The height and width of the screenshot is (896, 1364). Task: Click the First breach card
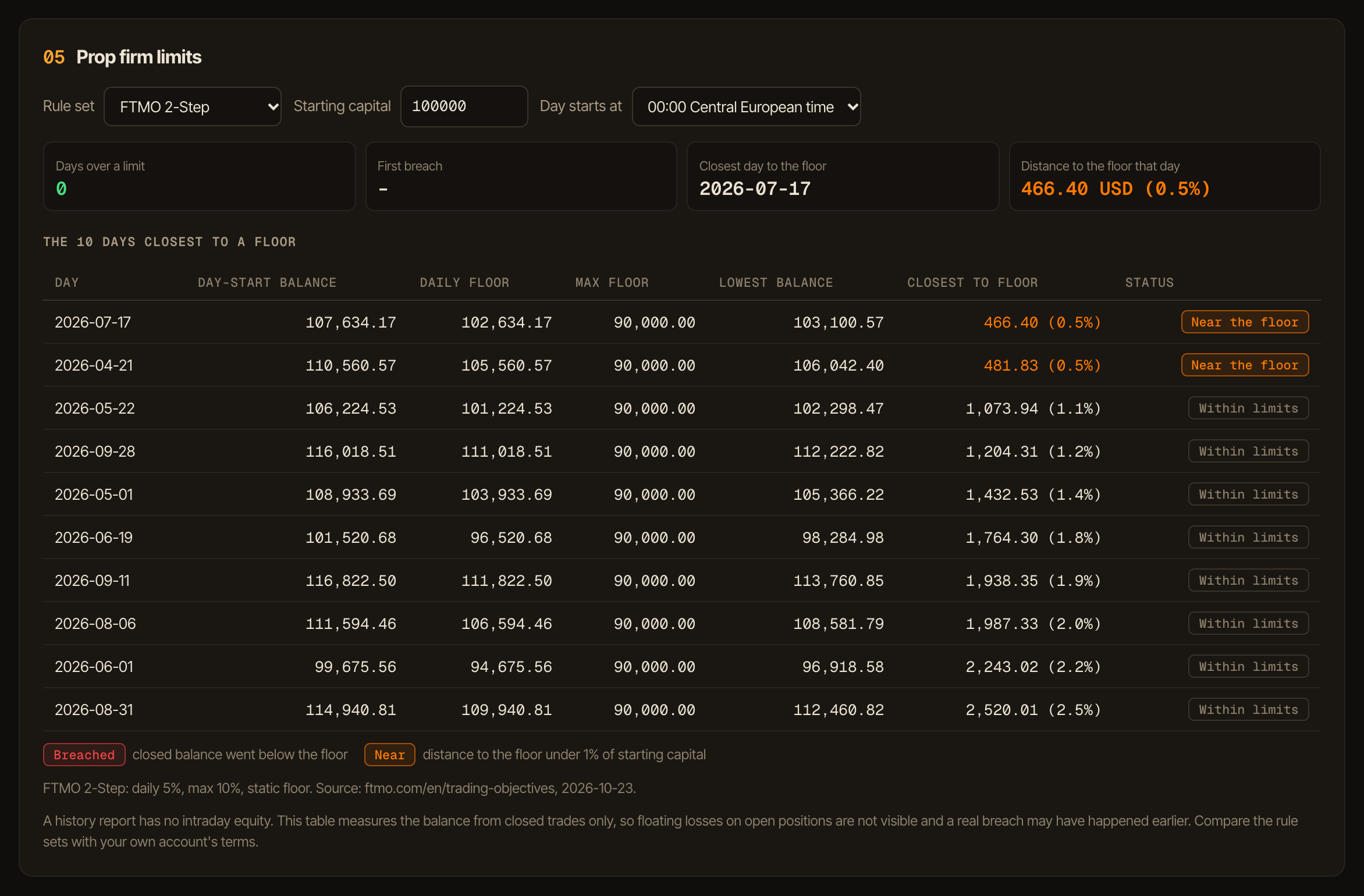(x=521, y=176)
